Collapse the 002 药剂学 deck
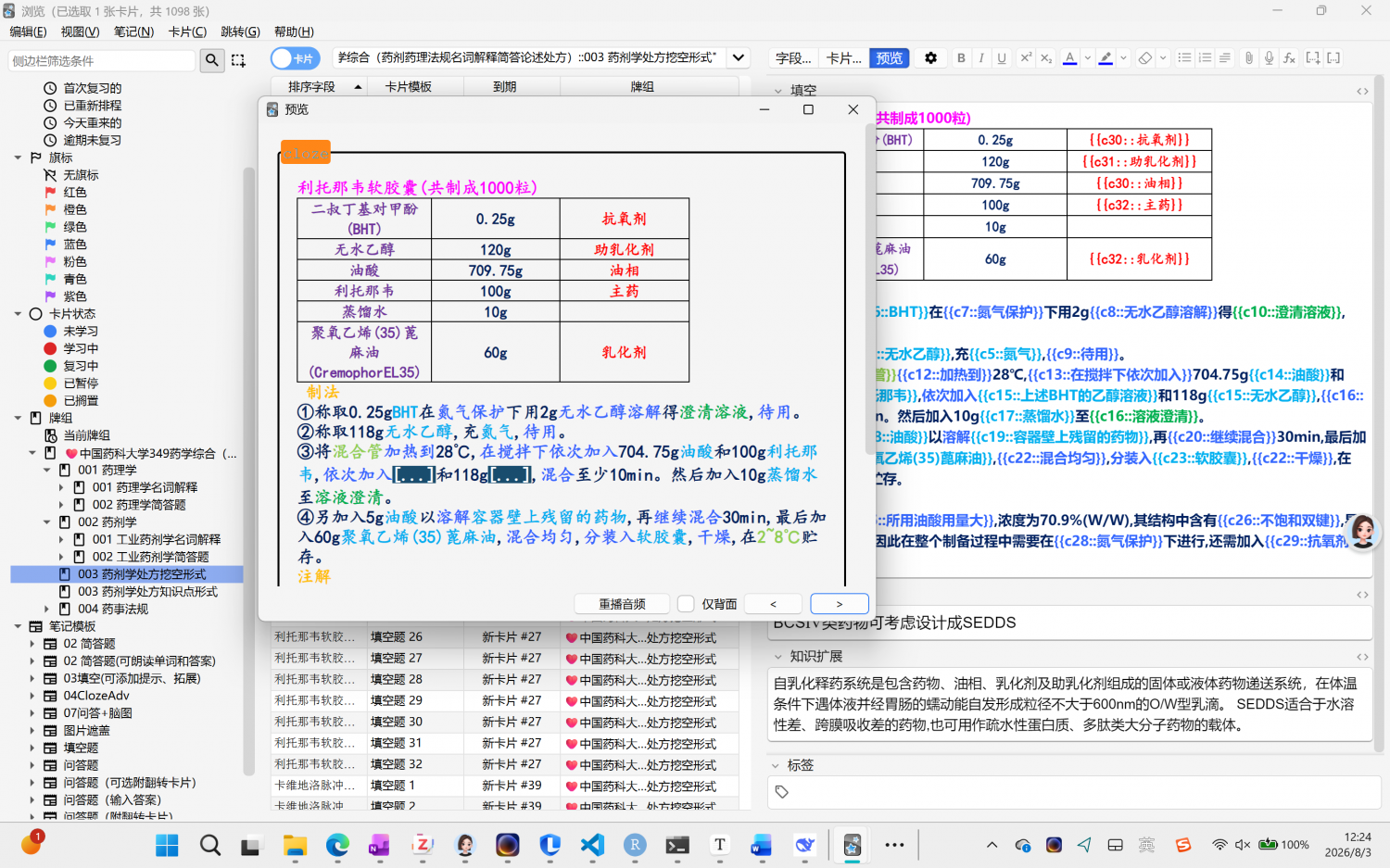 tap(47, 522)
